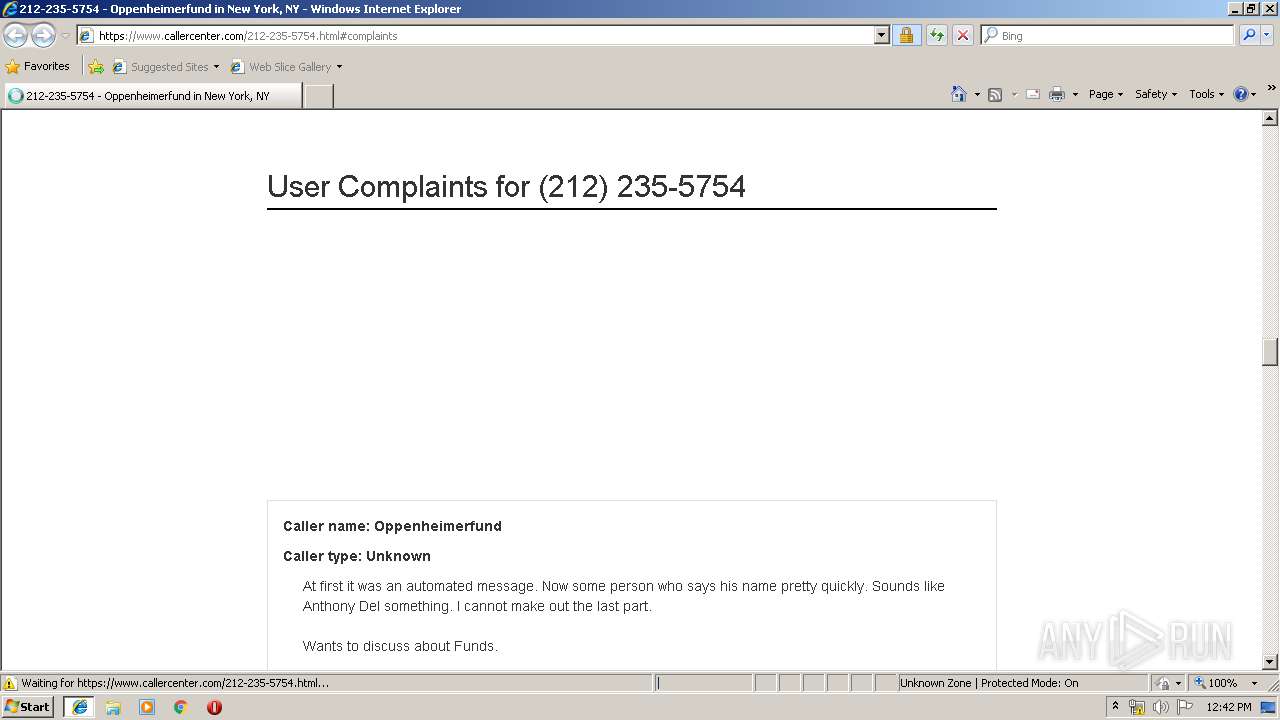Click the Caller name: Oppenheimerfund text
Image resolution: width=1280 pixels, height=720 pixels.
392,526
